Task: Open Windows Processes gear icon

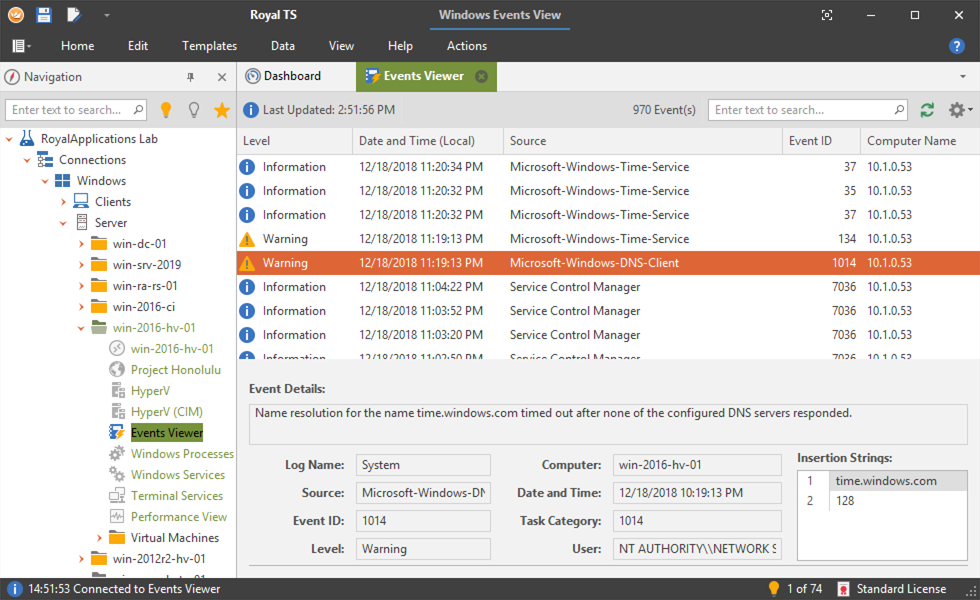Action: click(117, 453)
